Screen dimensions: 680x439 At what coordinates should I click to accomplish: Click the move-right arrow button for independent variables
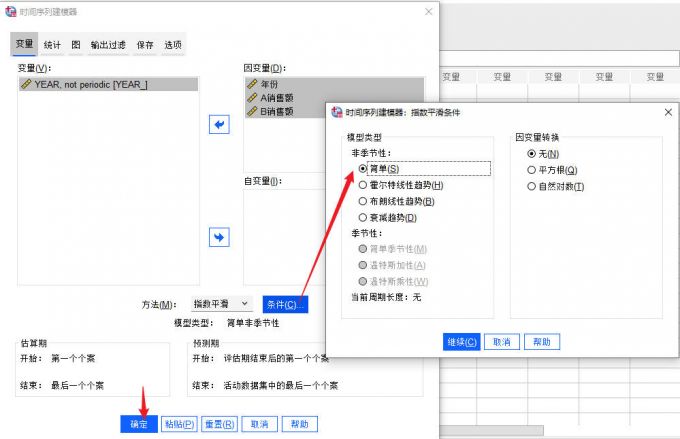click(219, 237)
